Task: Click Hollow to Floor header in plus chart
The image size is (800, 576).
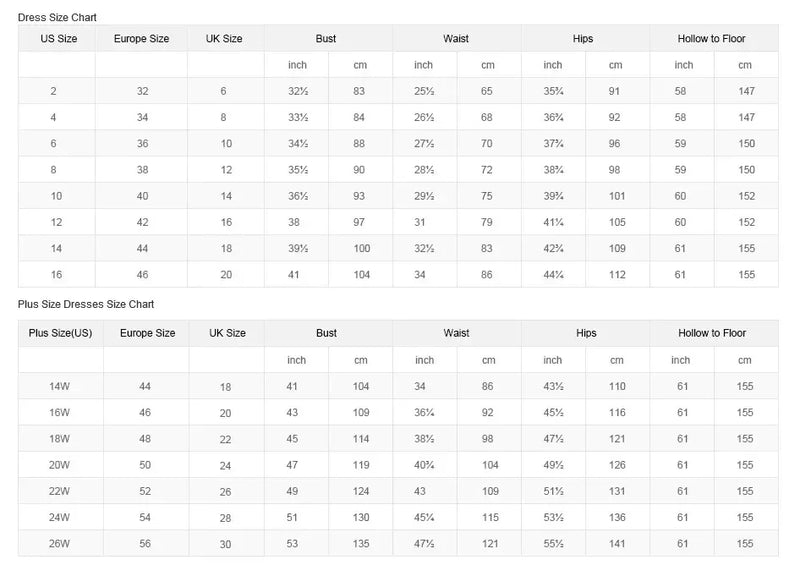Action: click(712, 333)
